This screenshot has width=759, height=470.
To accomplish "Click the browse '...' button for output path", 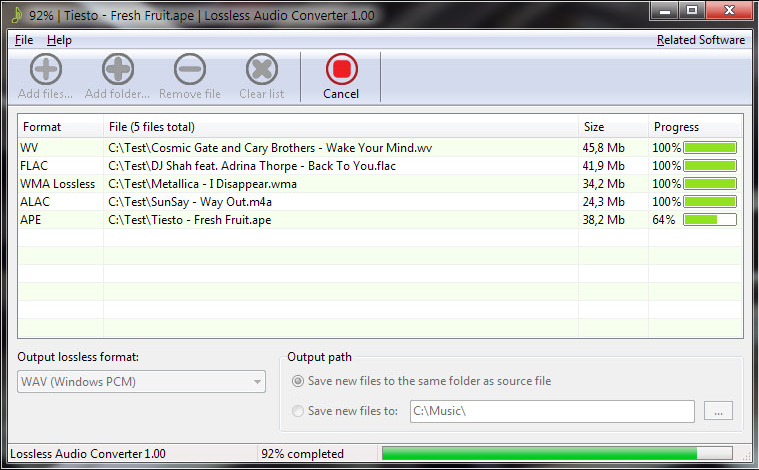I will 719,411.
